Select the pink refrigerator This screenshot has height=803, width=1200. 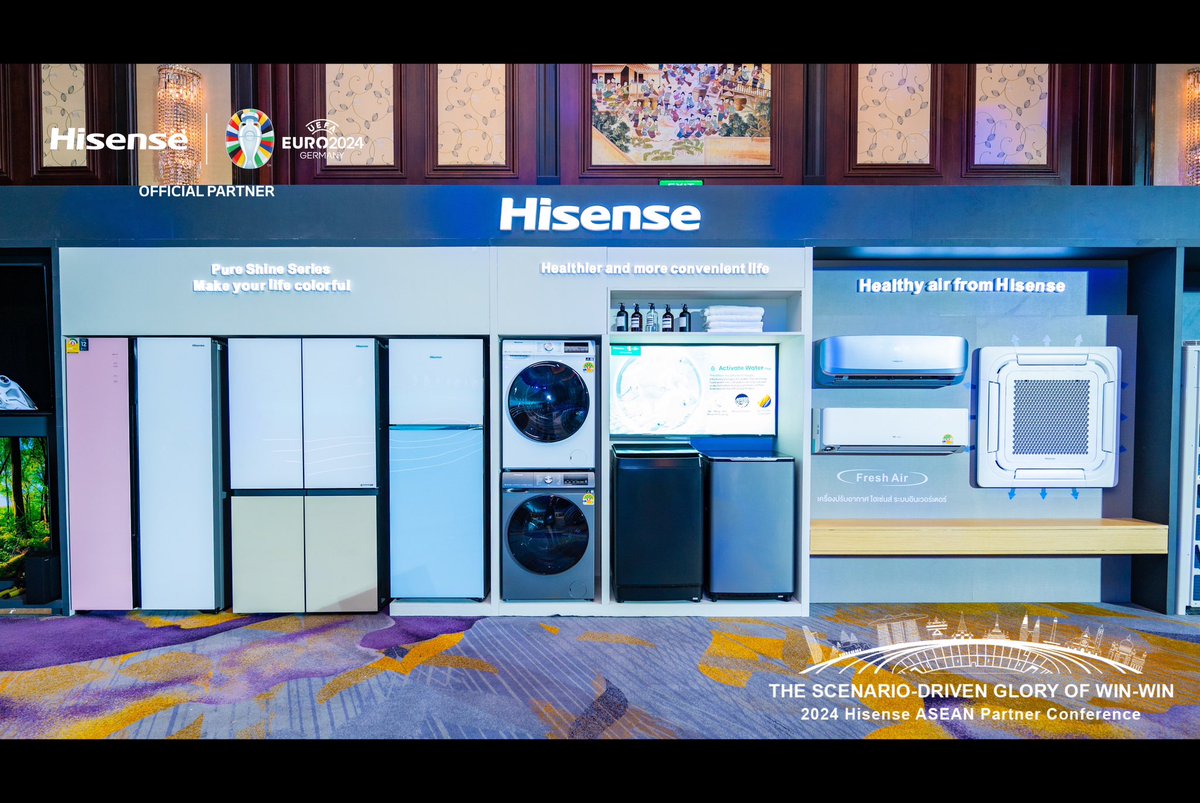[x=98, y=473]
